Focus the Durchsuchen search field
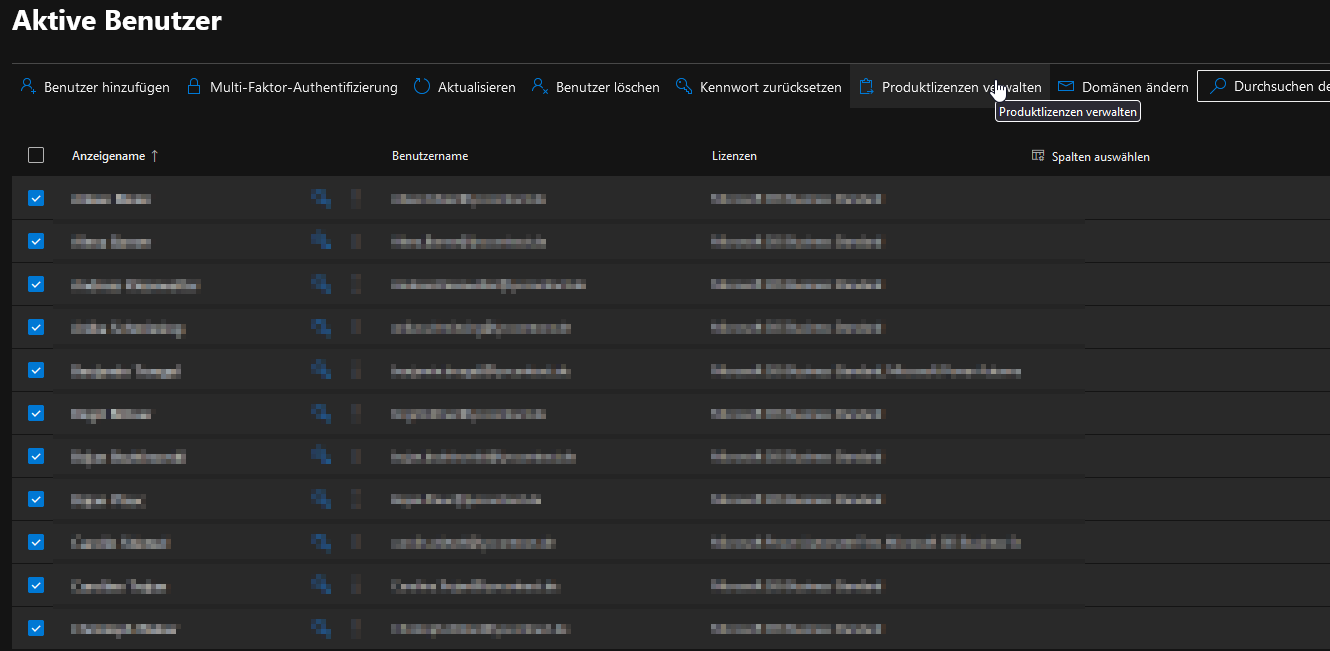The width and height of the screenshot is (1330, 651). (x=1263, y=86)
